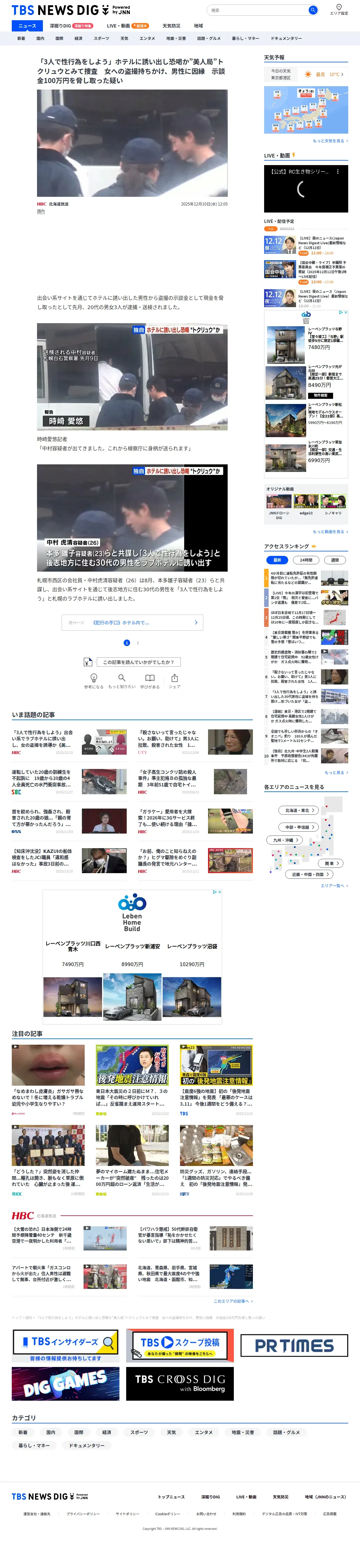Click エリア一覧へ link
This screenshot has height=1568, width=360.
click(334, 886)
